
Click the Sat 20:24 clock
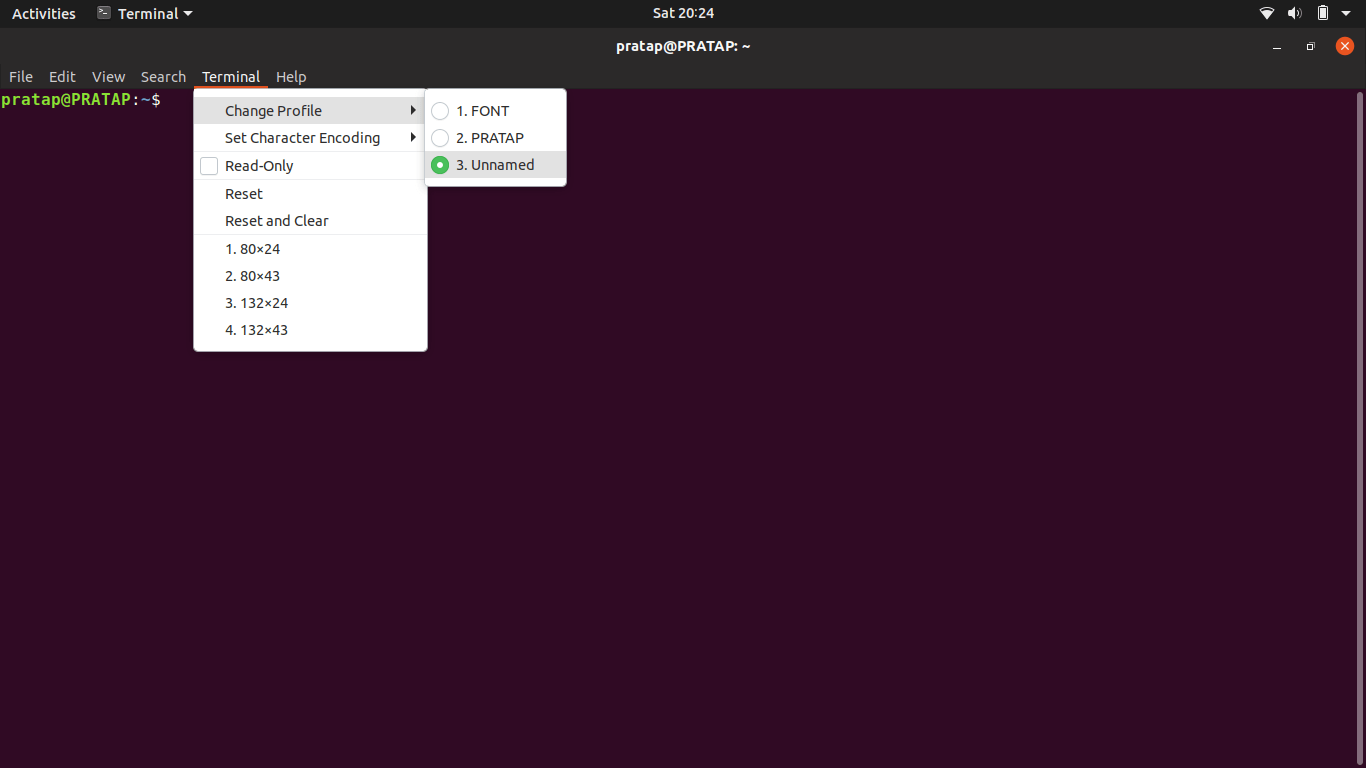pyautogui.click(x=683, y=13)
